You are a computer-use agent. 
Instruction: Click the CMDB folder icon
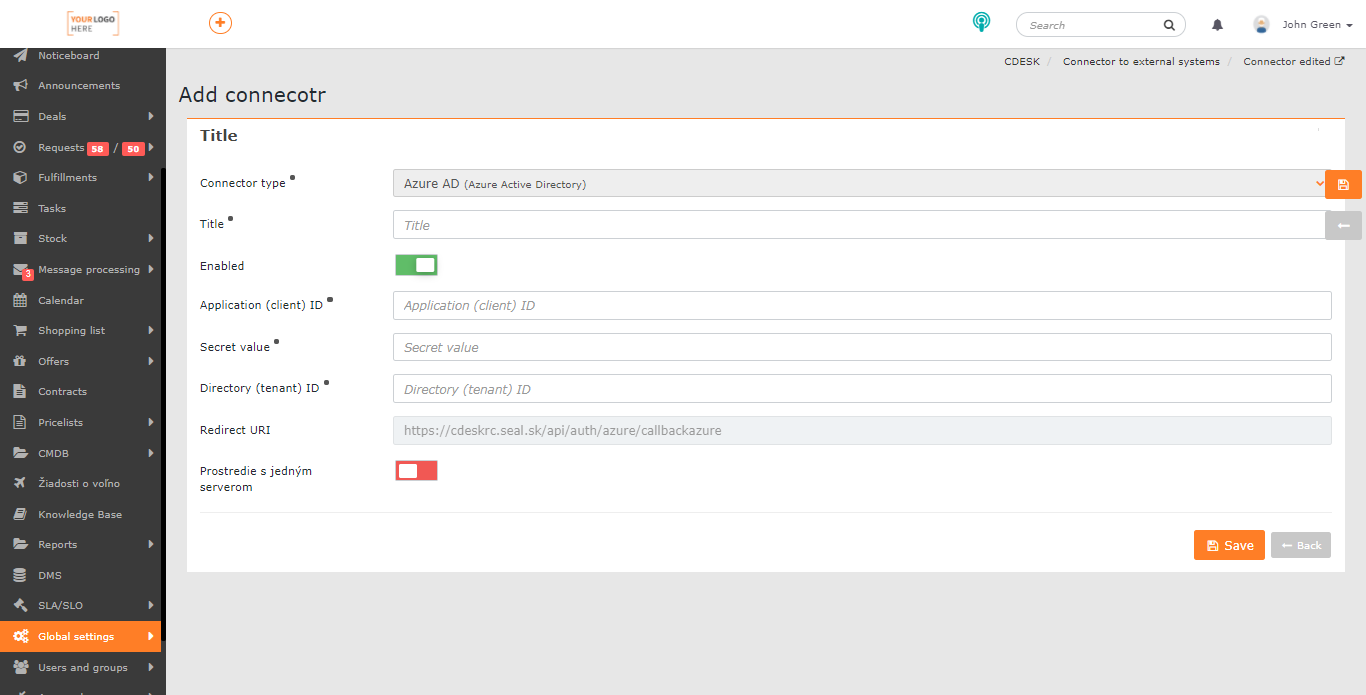(x=20, y=453)
